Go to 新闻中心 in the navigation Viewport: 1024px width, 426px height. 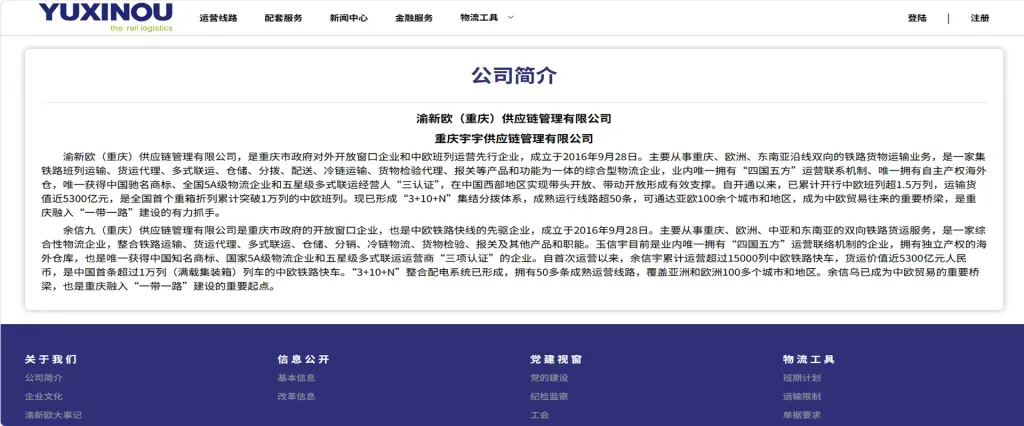tap(349, 18)
